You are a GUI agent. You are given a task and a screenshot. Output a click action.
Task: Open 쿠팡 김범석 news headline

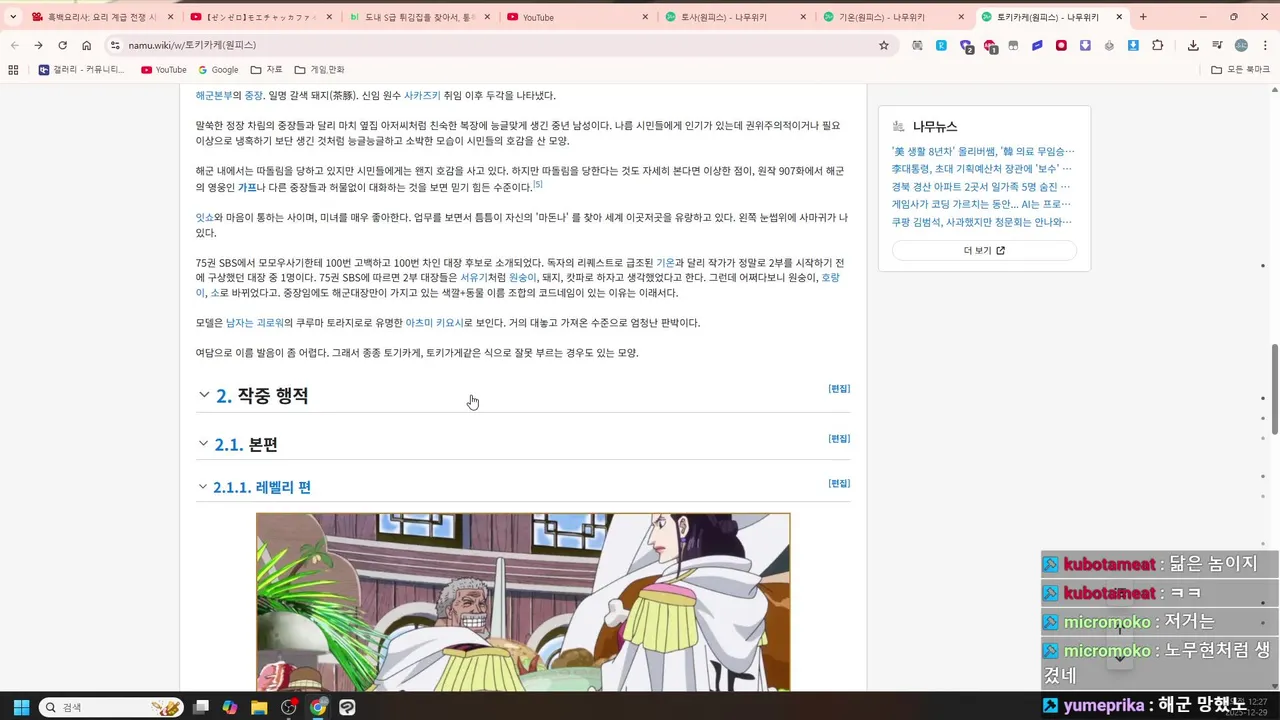click(981, 222)
